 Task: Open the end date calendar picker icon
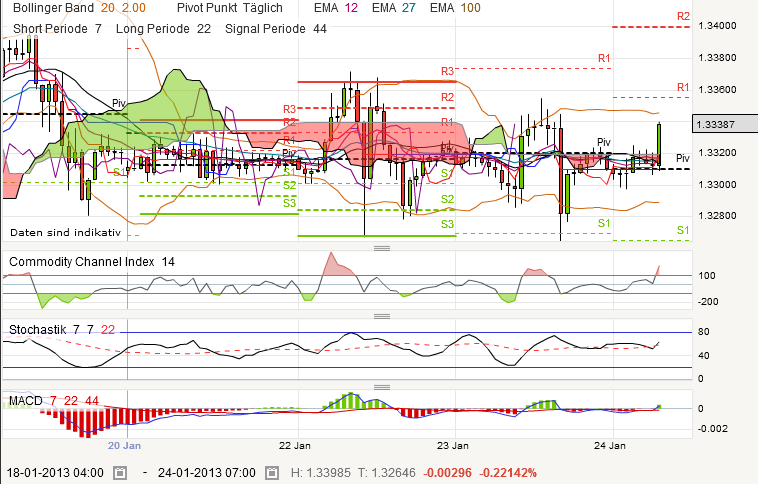(x=272, y=472)
